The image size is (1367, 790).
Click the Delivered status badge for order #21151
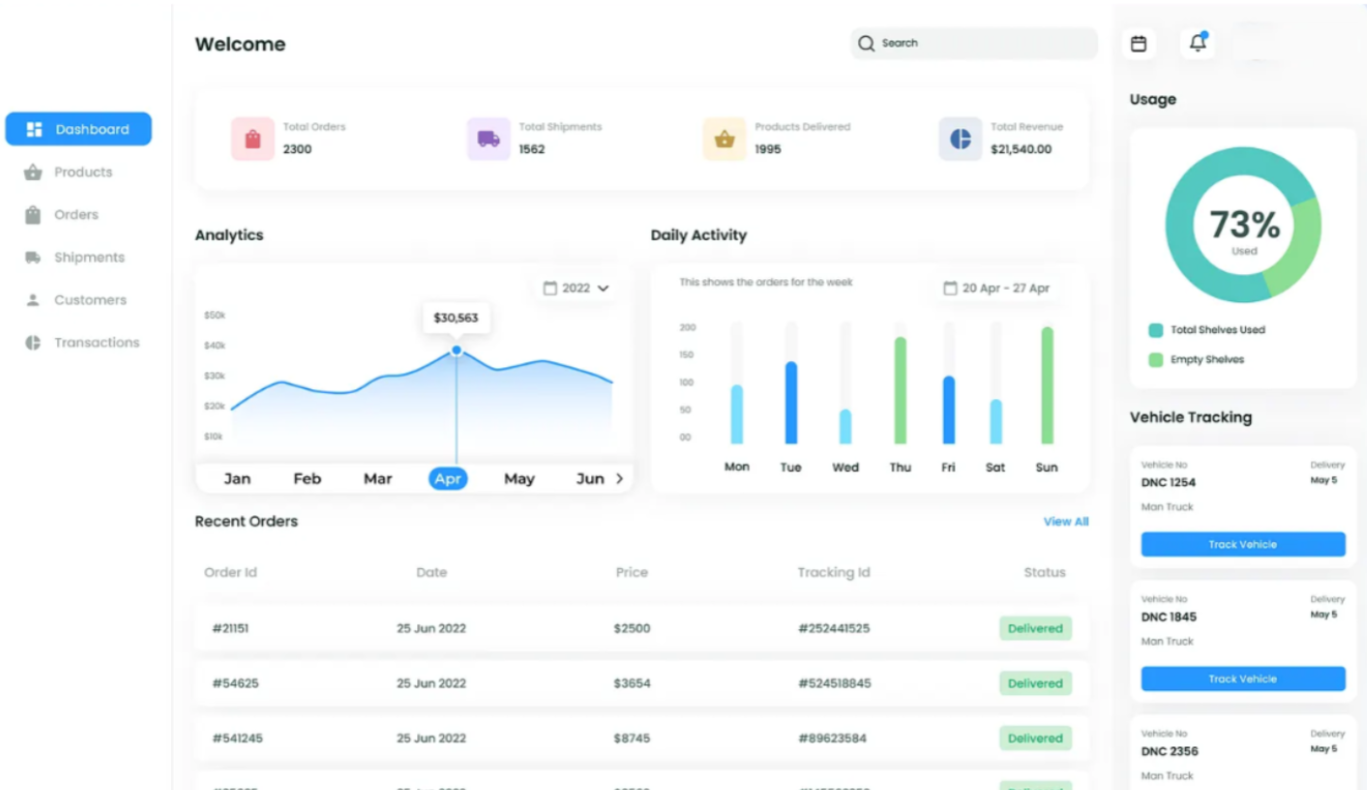pos(1035,628)
